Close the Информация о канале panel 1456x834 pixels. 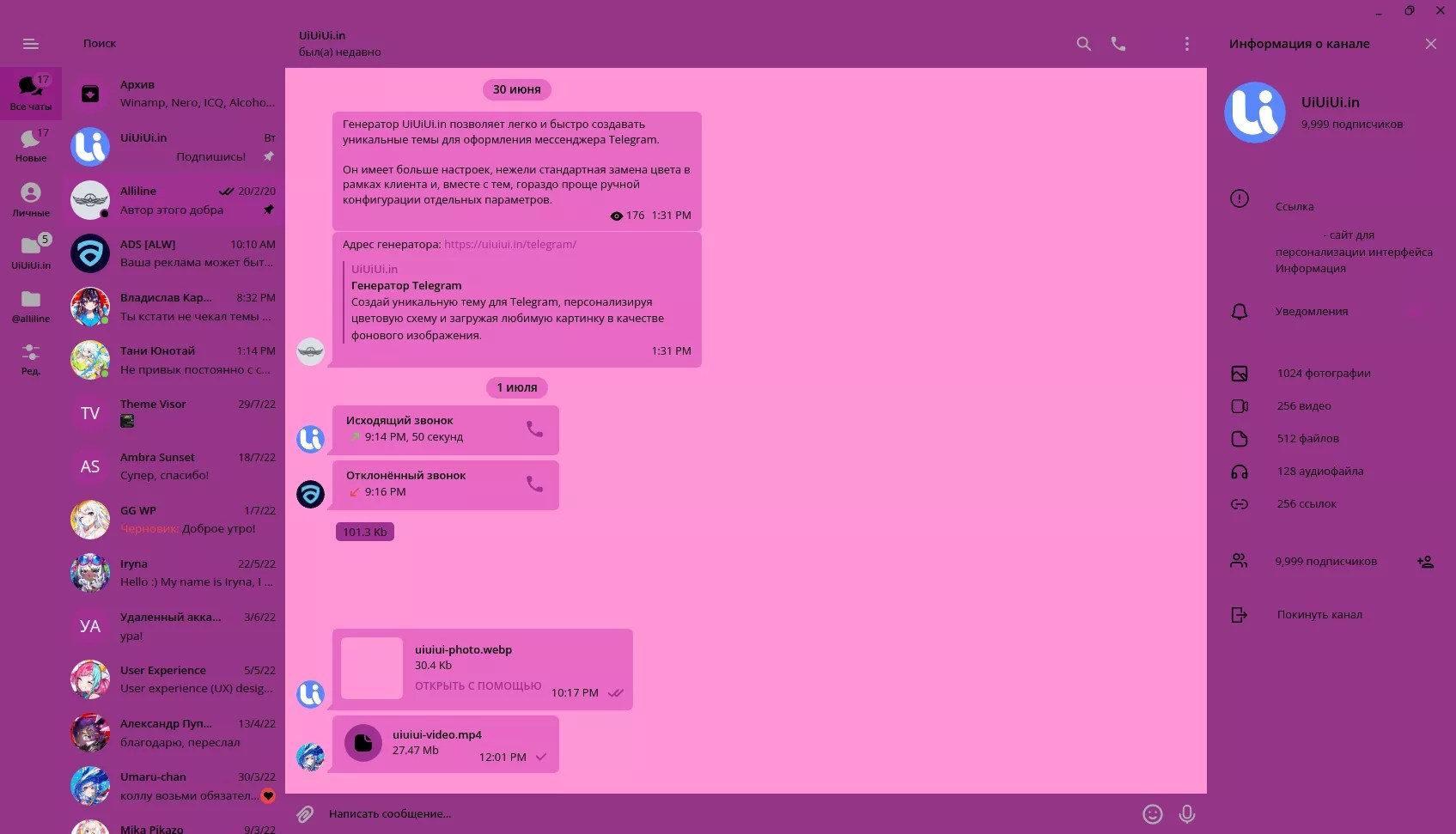coord(1431,43)
